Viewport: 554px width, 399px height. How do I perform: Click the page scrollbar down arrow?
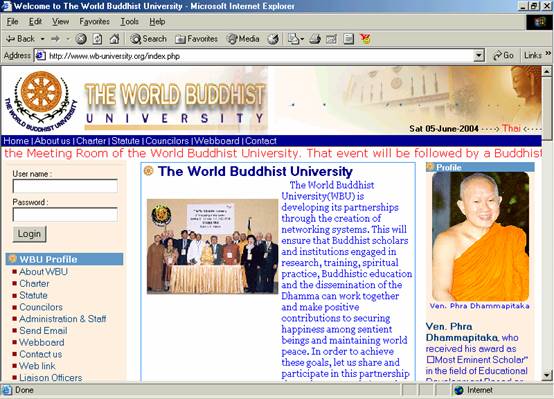click(547, 375)
